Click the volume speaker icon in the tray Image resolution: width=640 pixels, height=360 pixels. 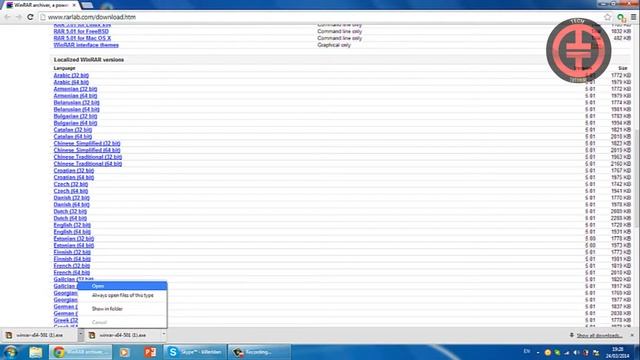pyautogui.click(x=576, y=352)
